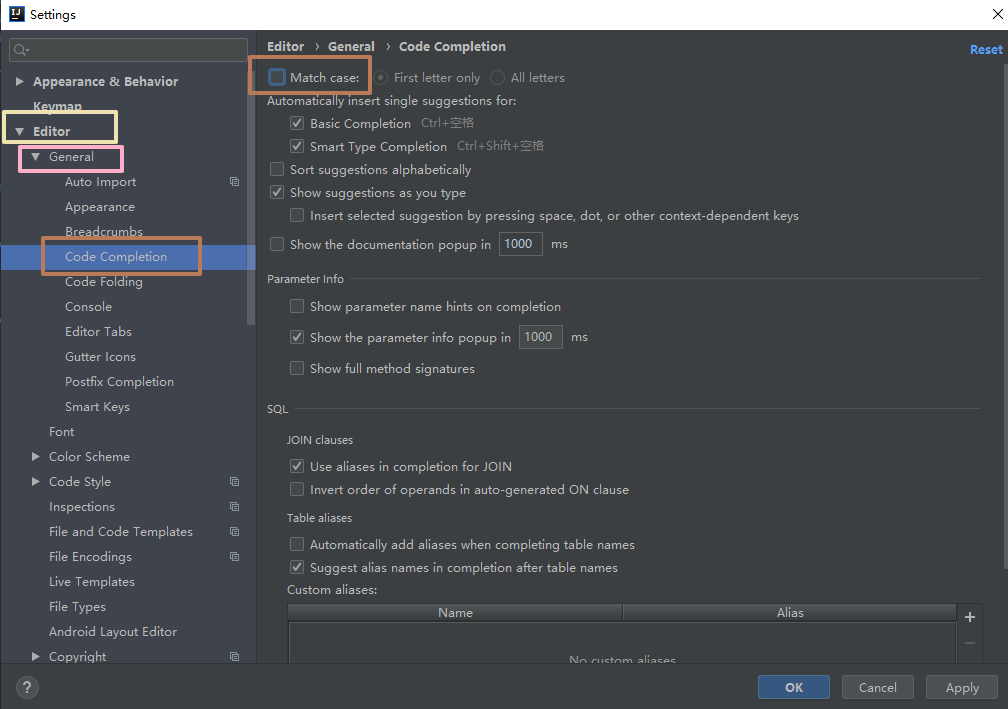
Task: Click the Apply button
Action: (962, 687)
